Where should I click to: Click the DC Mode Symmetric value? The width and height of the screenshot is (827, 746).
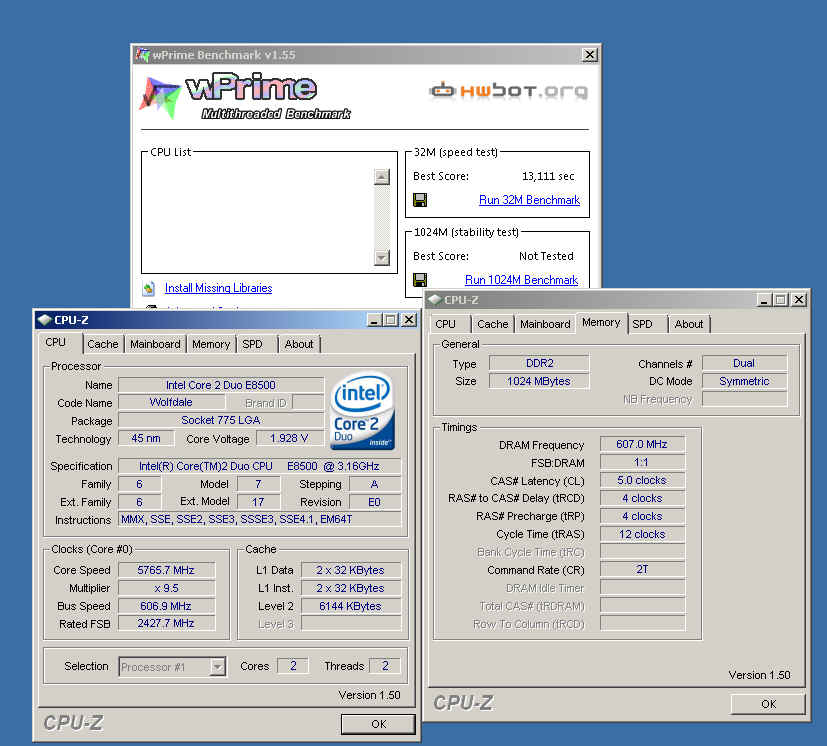(x=744, y=381)
